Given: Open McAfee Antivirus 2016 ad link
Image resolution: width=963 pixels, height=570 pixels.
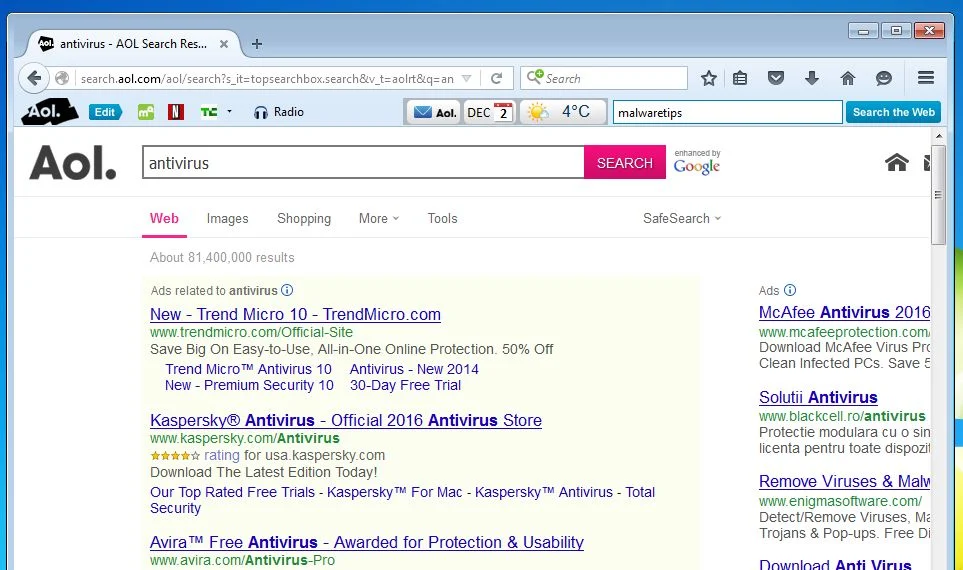Looking at the screenshot, I should (x=844, y=312).
